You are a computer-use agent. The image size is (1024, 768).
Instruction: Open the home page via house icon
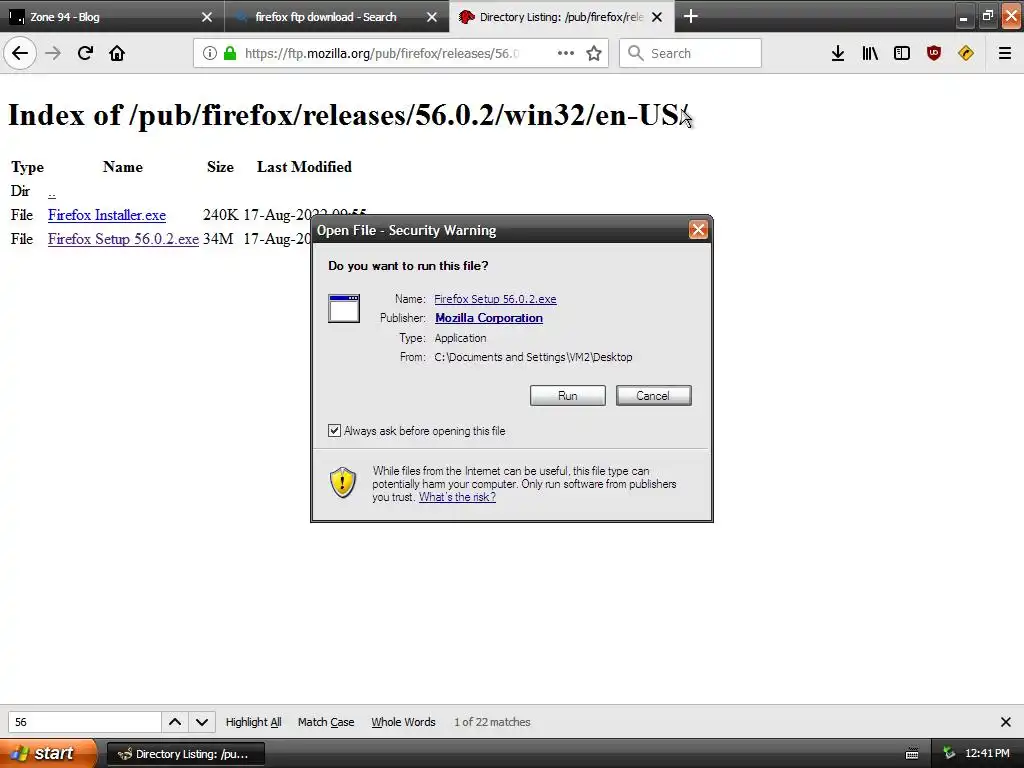(x=117, y=53)
